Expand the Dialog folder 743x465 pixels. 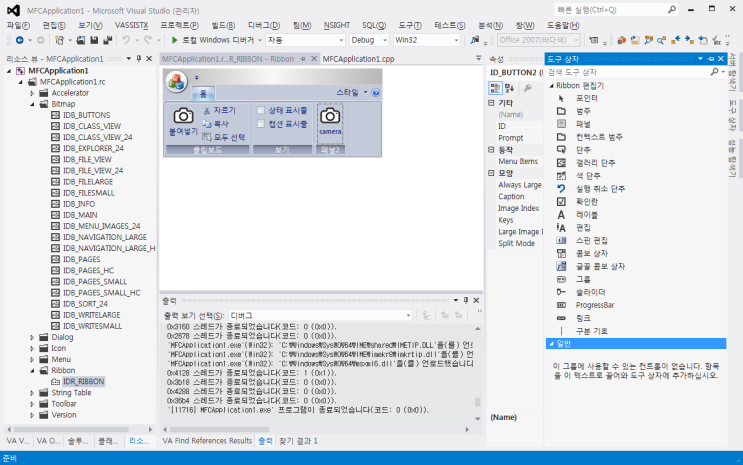(32, 337)
